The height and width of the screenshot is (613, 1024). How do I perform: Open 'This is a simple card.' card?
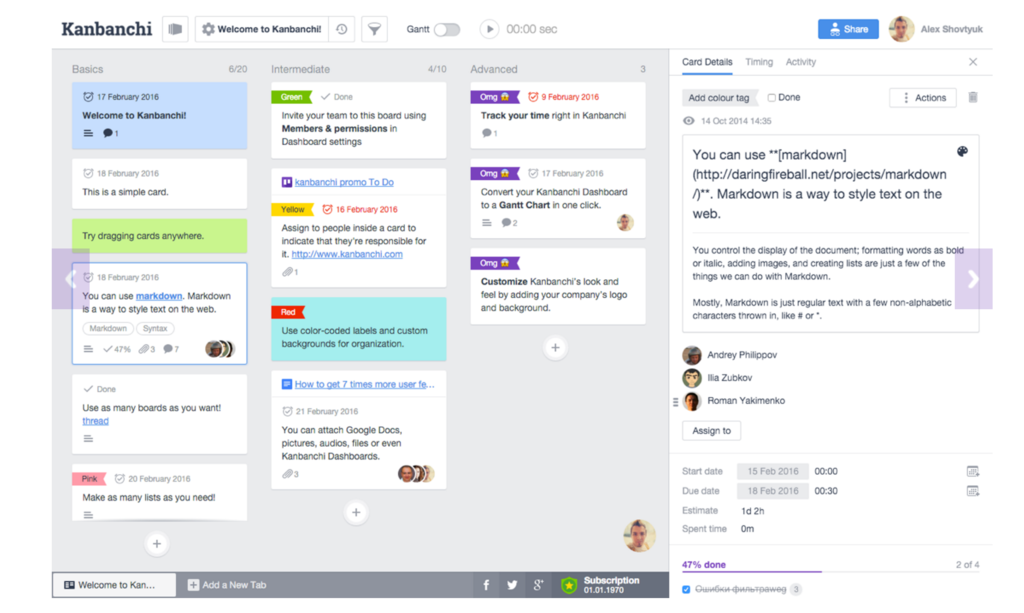point(159,183)
